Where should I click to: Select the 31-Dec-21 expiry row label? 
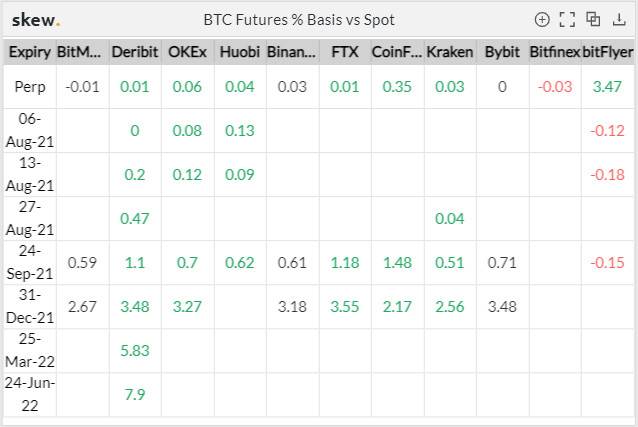[30, 306]
